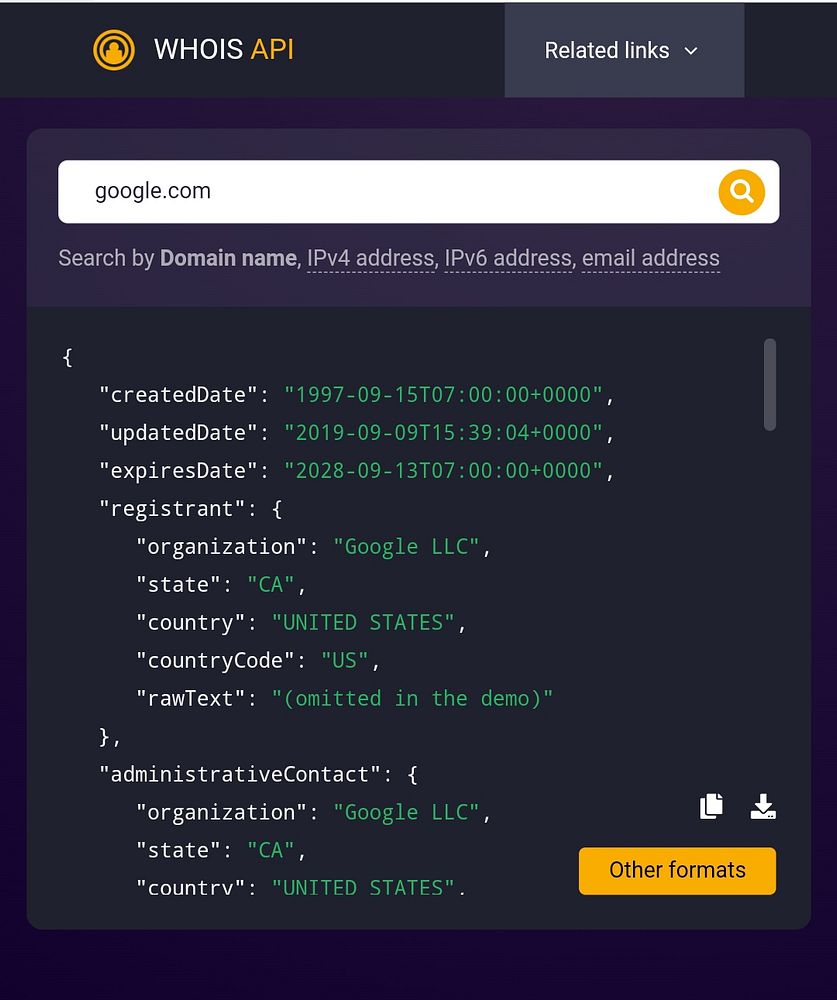The height and width of the screenshot is (1000, 837).
Task: Click the updatedDate value 2019-09-09
Action: 444,433
